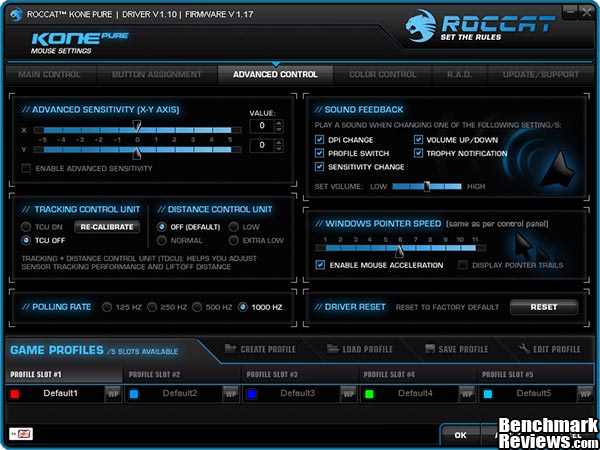Click the Set Volume slider handle
600x450 pixels.
tap(427, 186)
